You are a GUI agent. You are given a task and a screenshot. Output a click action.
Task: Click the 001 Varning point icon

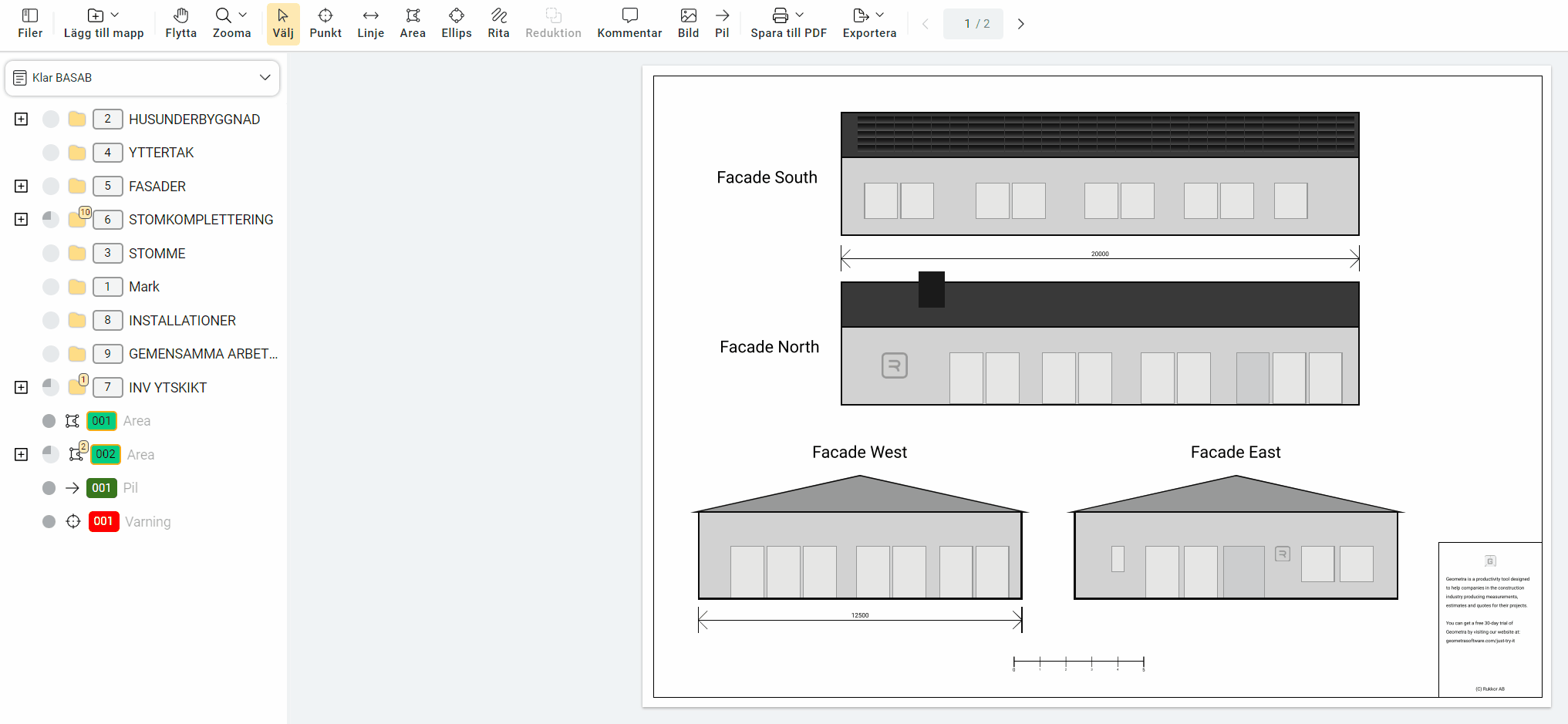click(73, 521)
